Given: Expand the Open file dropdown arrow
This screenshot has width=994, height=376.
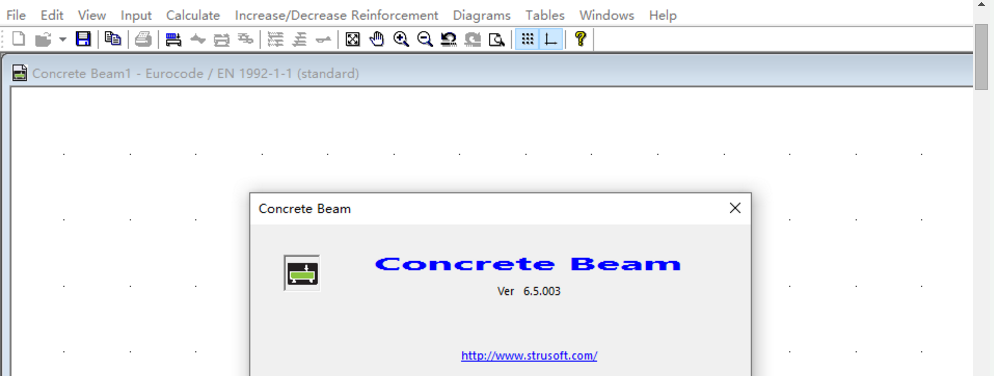Looking at the screenshot, I should point(62,39).
